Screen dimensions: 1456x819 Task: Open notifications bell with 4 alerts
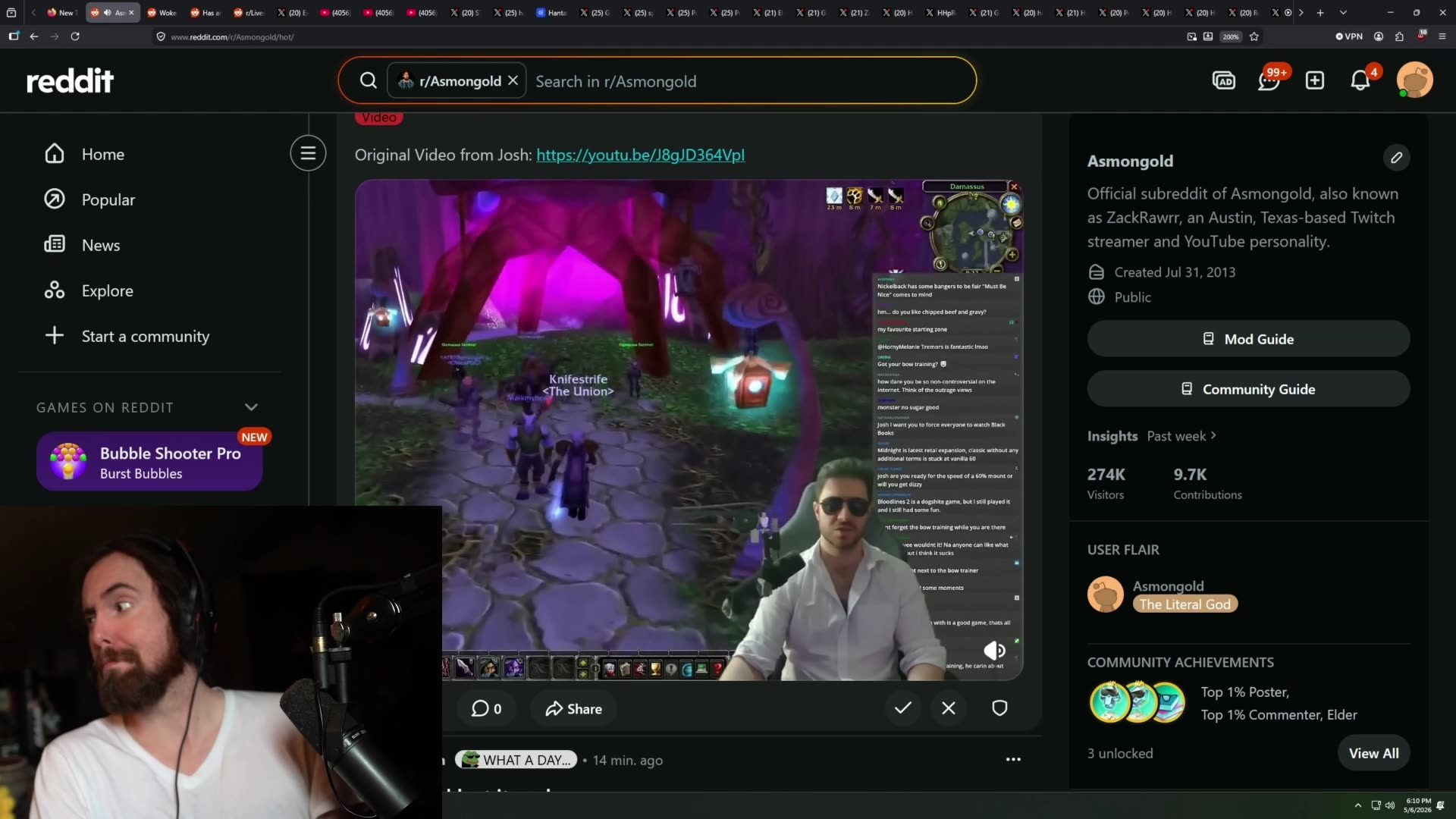pyautogui.click(x=1360, y=80)
